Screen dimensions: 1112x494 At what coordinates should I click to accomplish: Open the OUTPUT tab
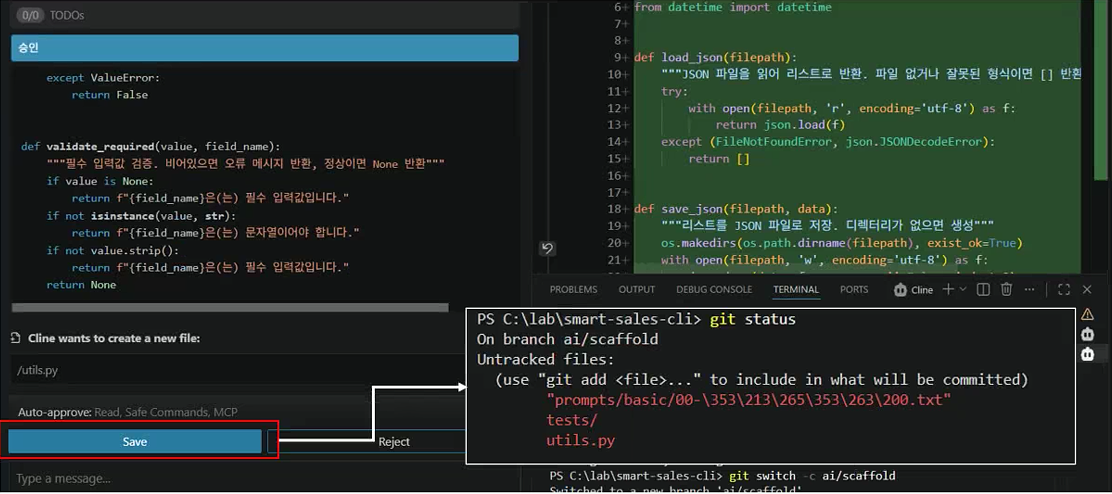pos(636,289)
